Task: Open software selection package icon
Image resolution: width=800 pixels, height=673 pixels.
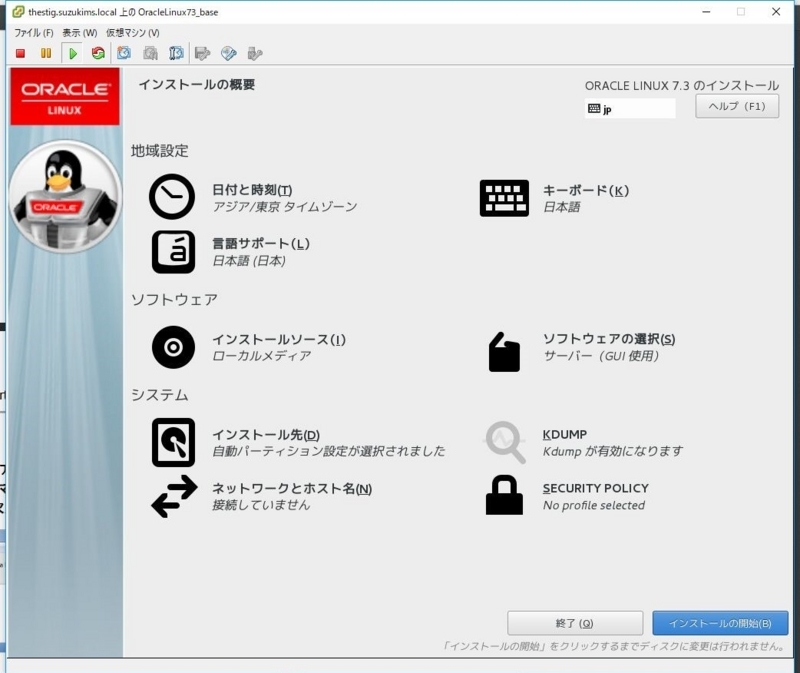Action: click(504, 352)
